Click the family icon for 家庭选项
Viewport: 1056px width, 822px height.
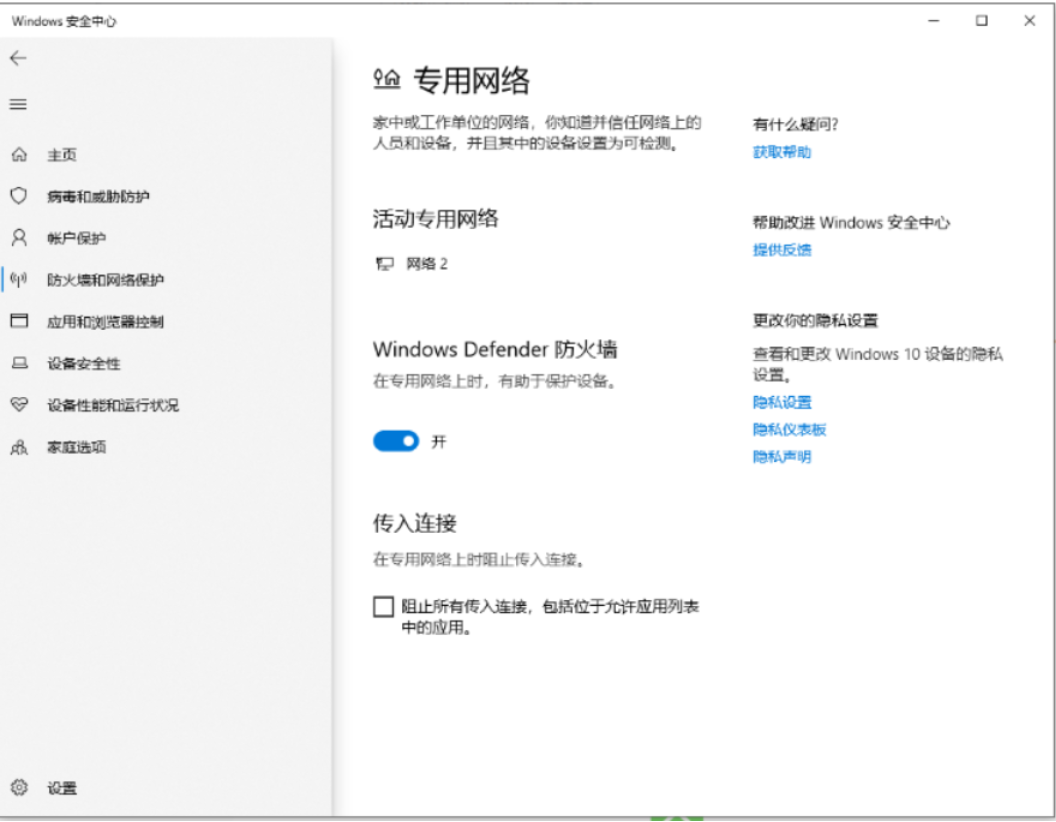tap(18, 447)
